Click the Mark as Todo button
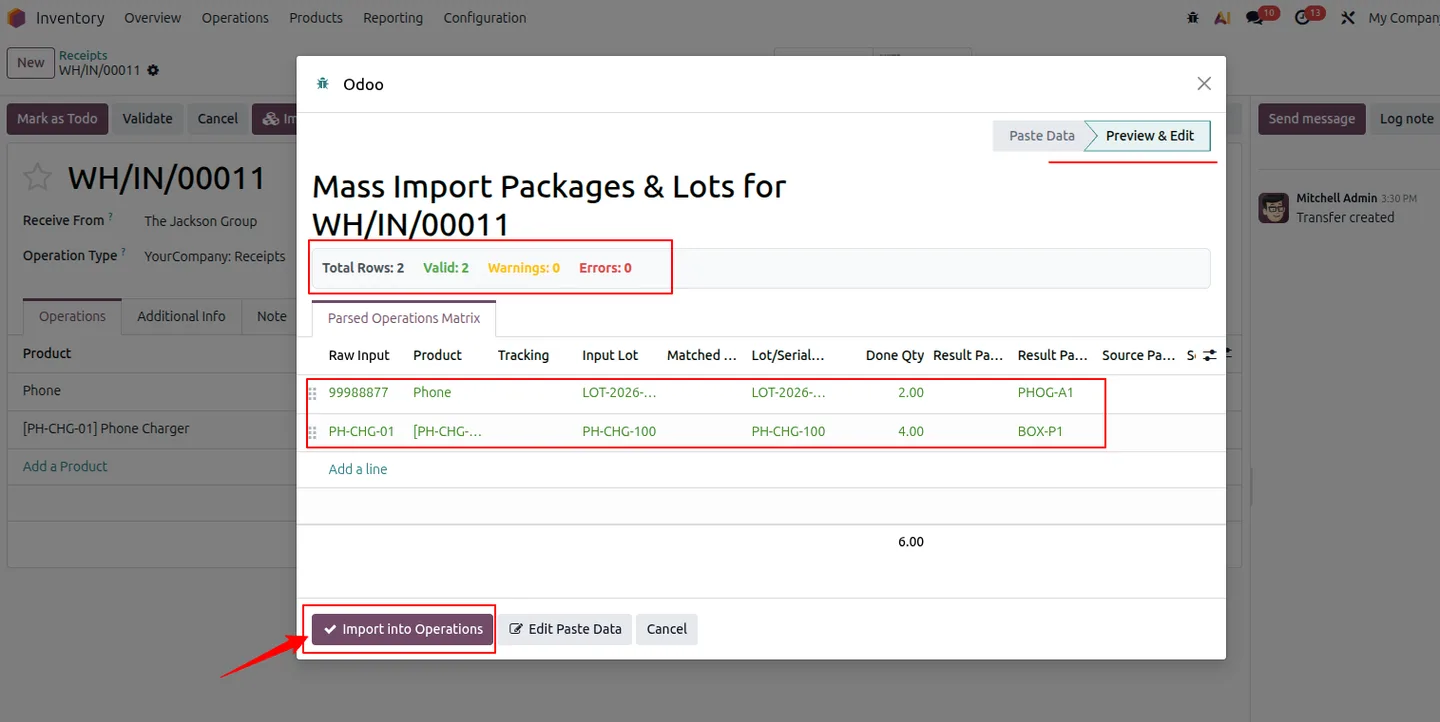Image resolution: width=1440 pixels, height=722 pixels. 57,118
